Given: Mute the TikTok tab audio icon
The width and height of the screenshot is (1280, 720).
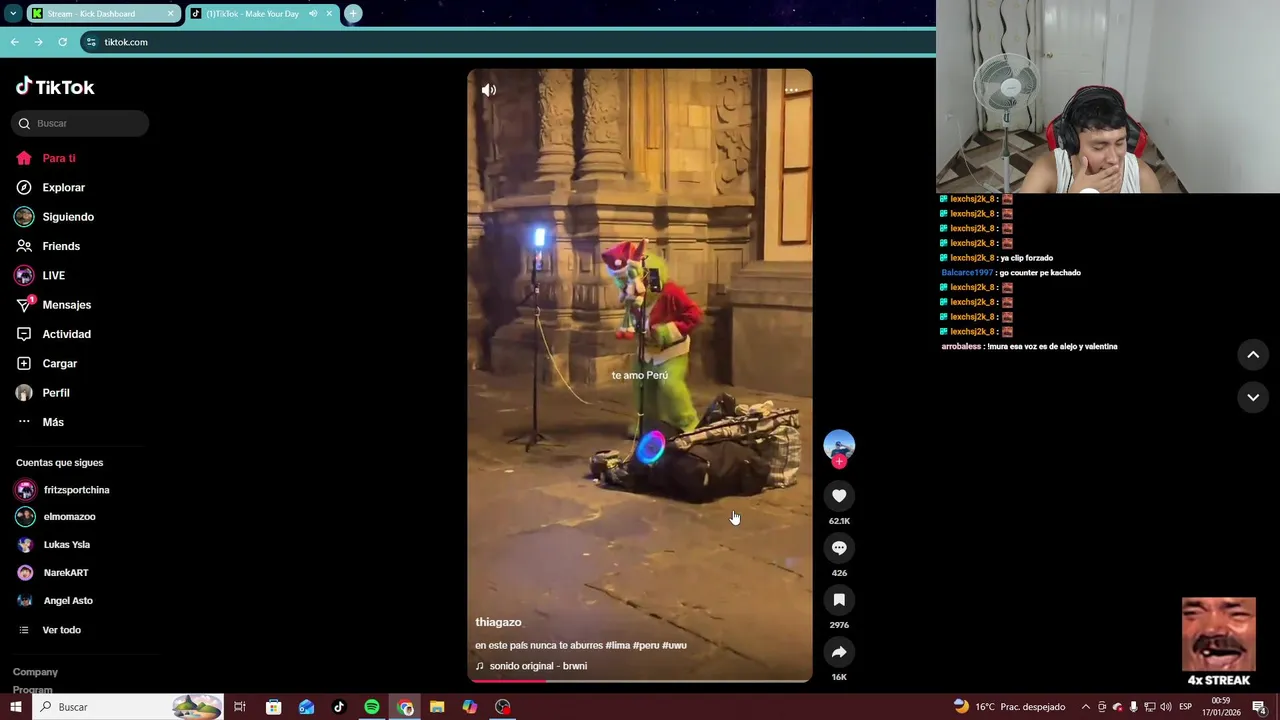Looking at the screenshot, I should (313, 14).
